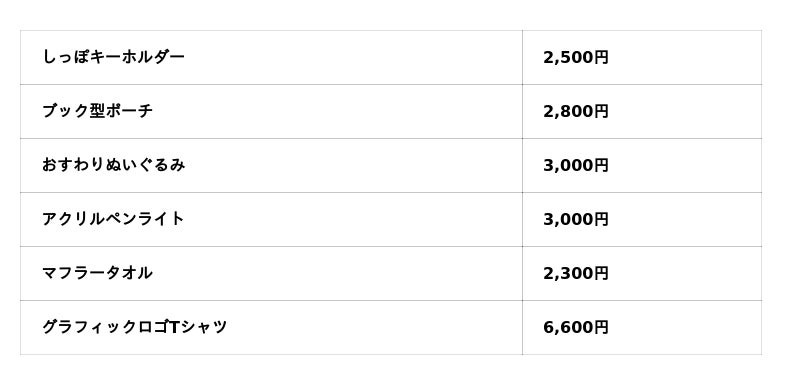Click the 円 character after 6,600
This screenshot has width=800, height=385.
[x=601, y=328]
